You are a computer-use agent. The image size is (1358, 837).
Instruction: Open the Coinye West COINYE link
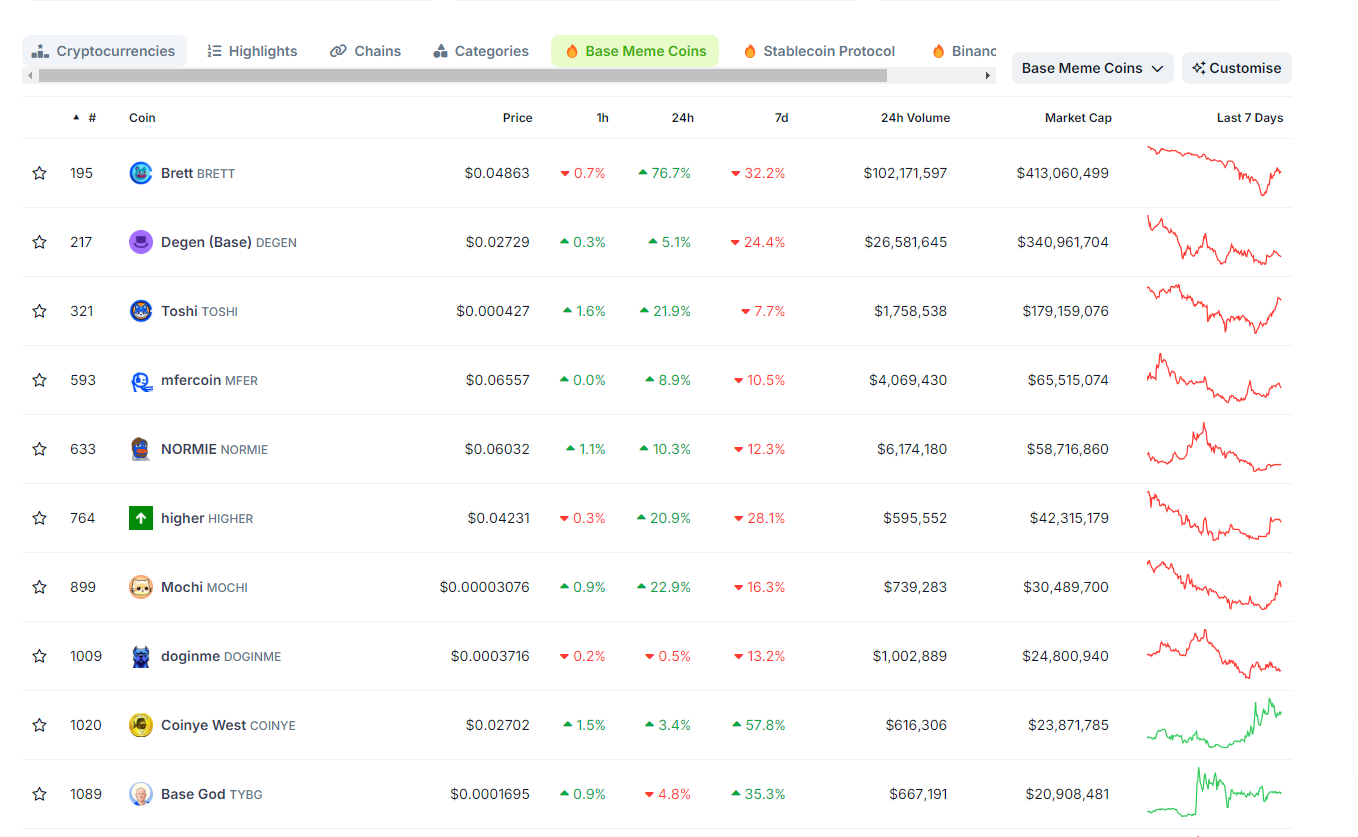[228, 725]
